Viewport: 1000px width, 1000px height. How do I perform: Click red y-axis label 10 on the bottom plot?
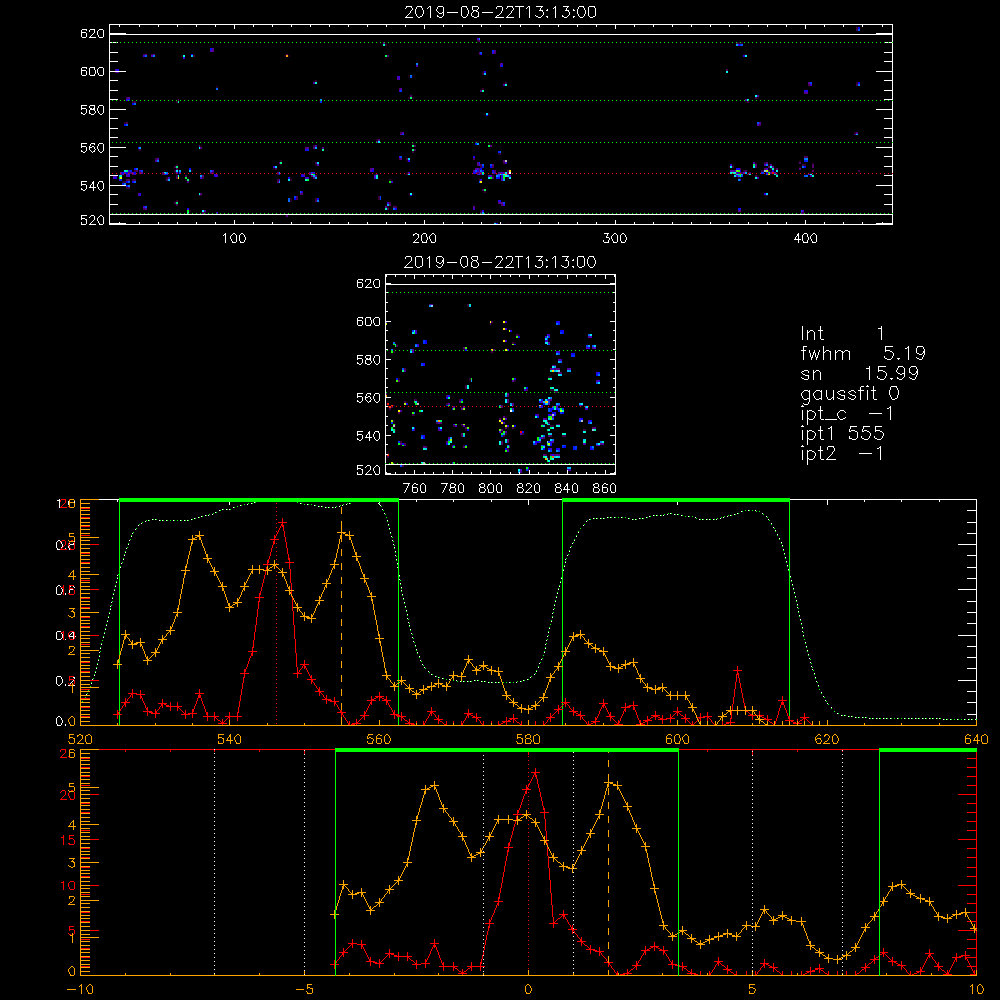click(68, 886)
